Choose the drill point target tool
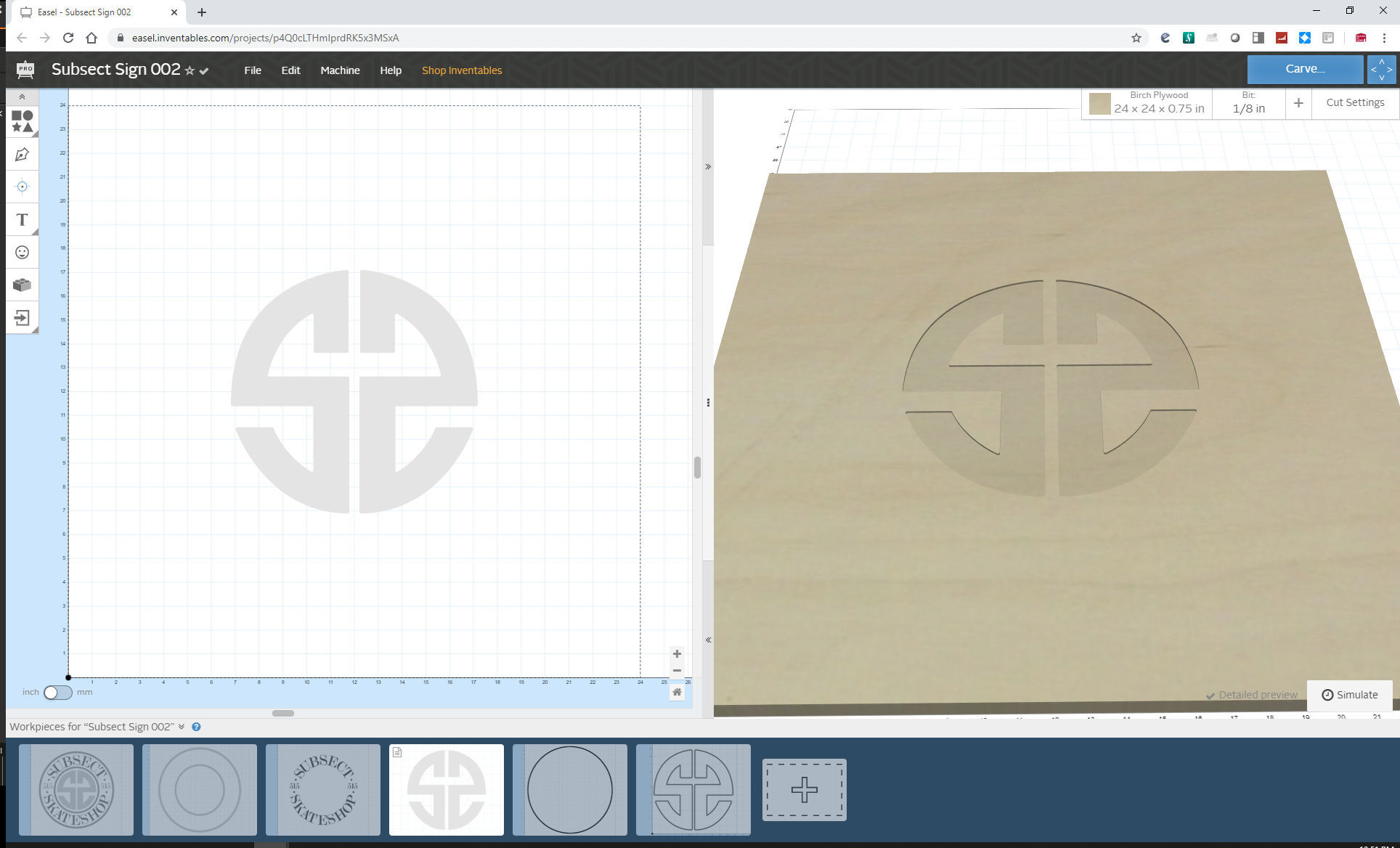Viewport: 1400px width, 848px height. tap(22, 187)
